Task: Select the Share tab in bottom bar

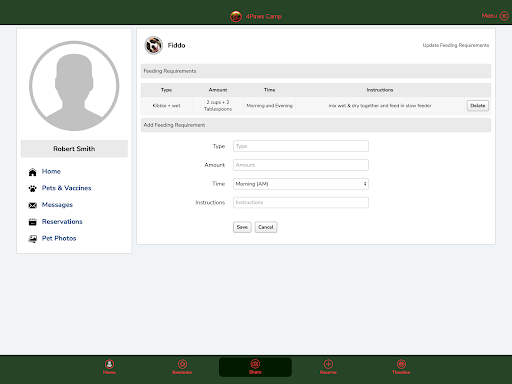Action: pos(255,367)
